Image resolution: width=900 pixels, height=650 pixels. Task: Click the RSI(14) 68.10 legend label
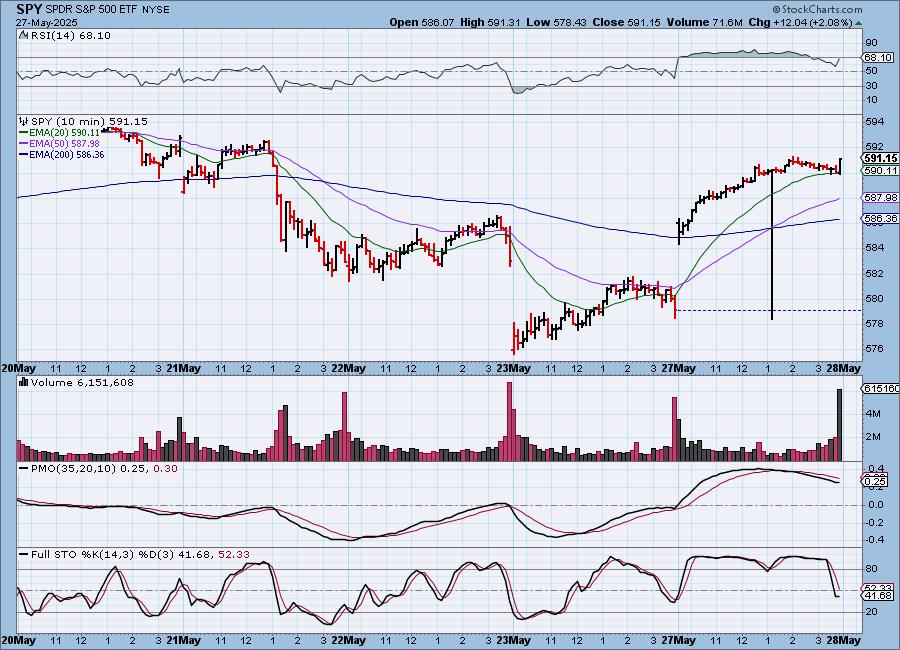(x=71, y=35)
